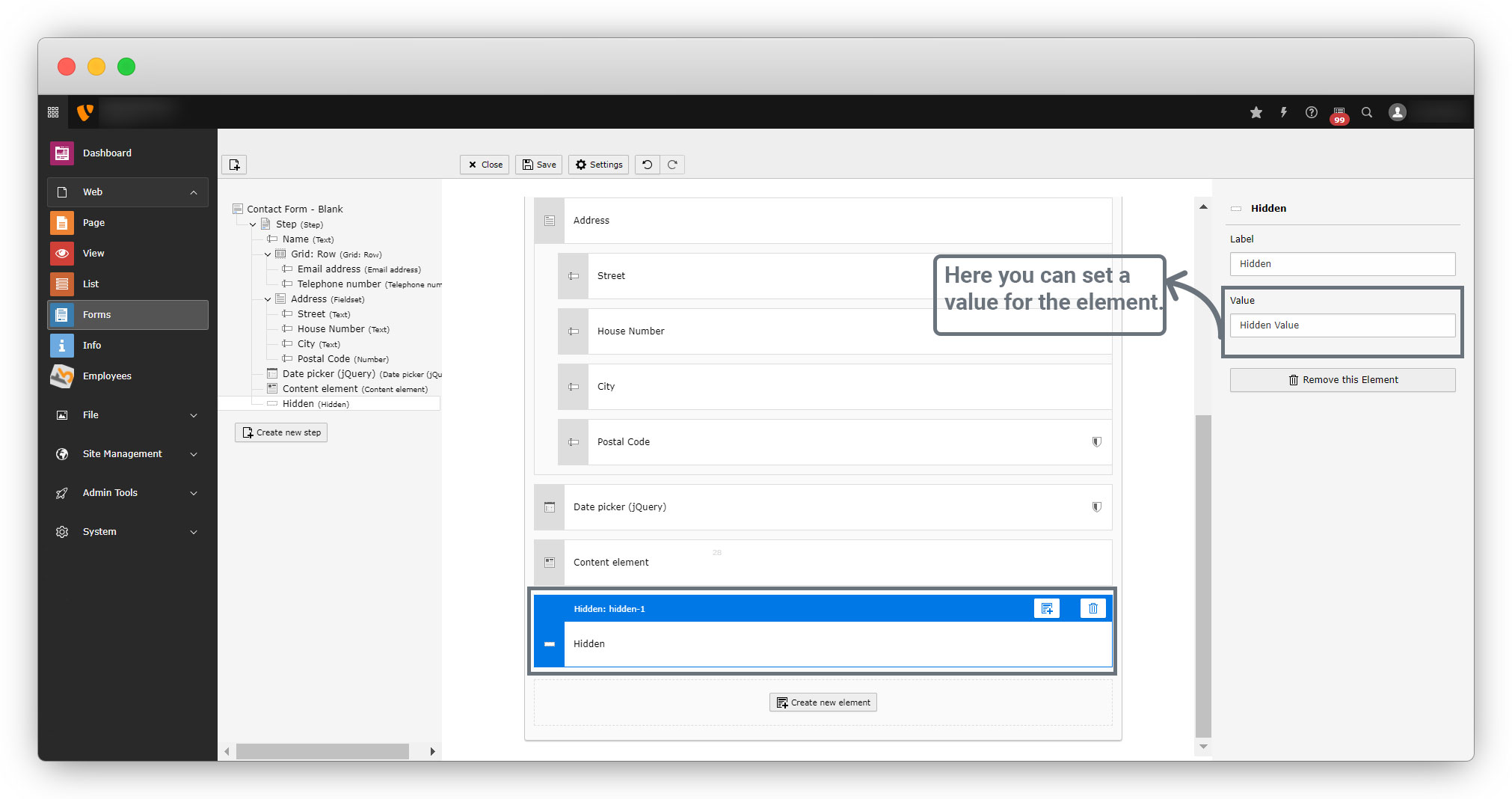
Task: Click the undo arrow in toolbar
Action: point(647,165)
